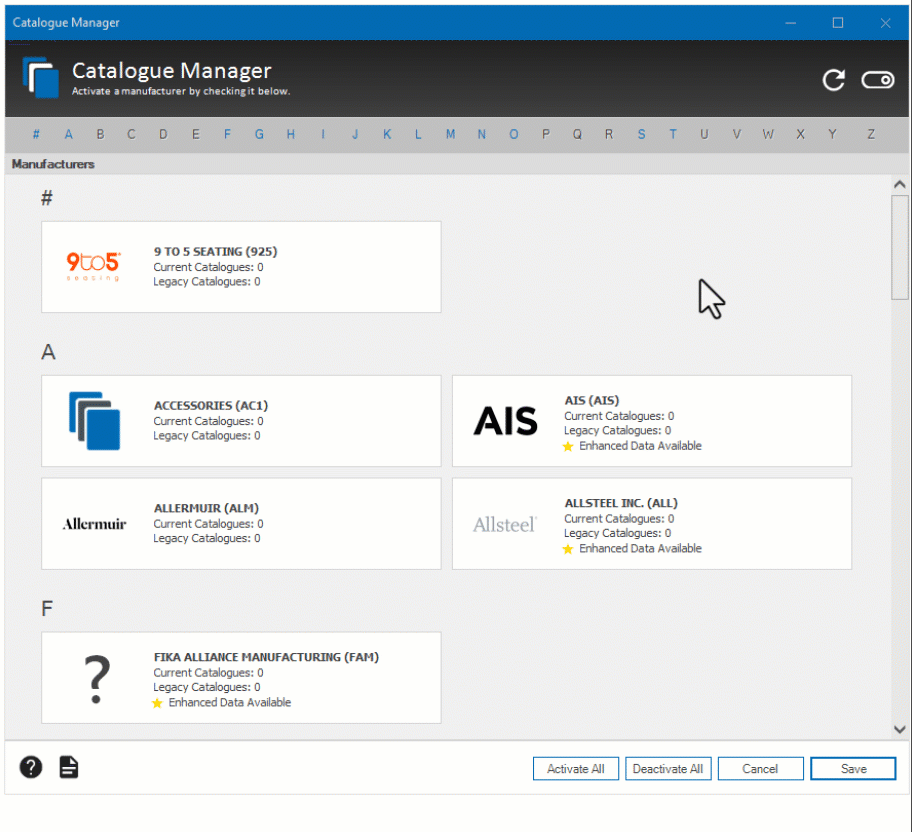This screenshot has height=832, width=912.
Task: Click the scrollbar up arrow
Action: [x=899, y=185]
